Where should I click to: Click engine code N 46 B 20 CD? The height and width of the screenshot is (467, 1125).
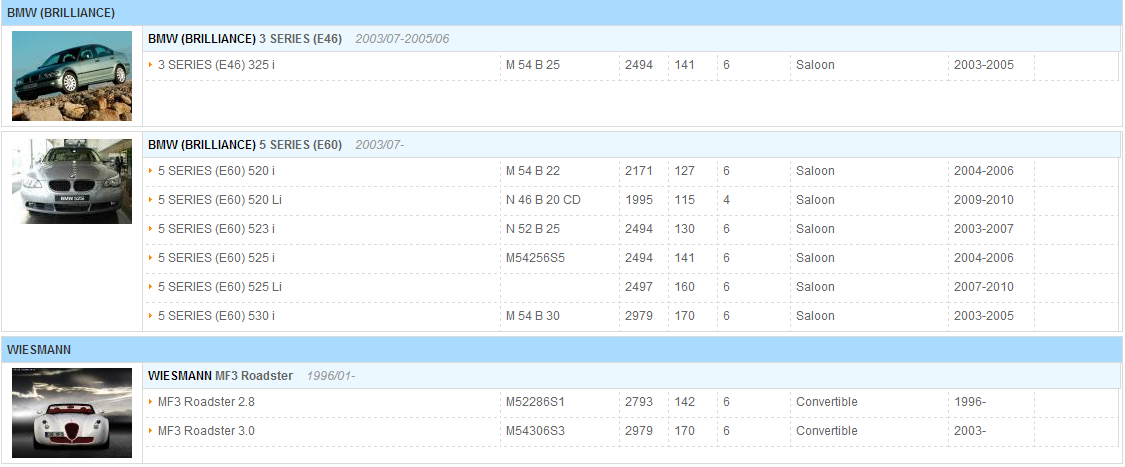click(x=543, y=200)
